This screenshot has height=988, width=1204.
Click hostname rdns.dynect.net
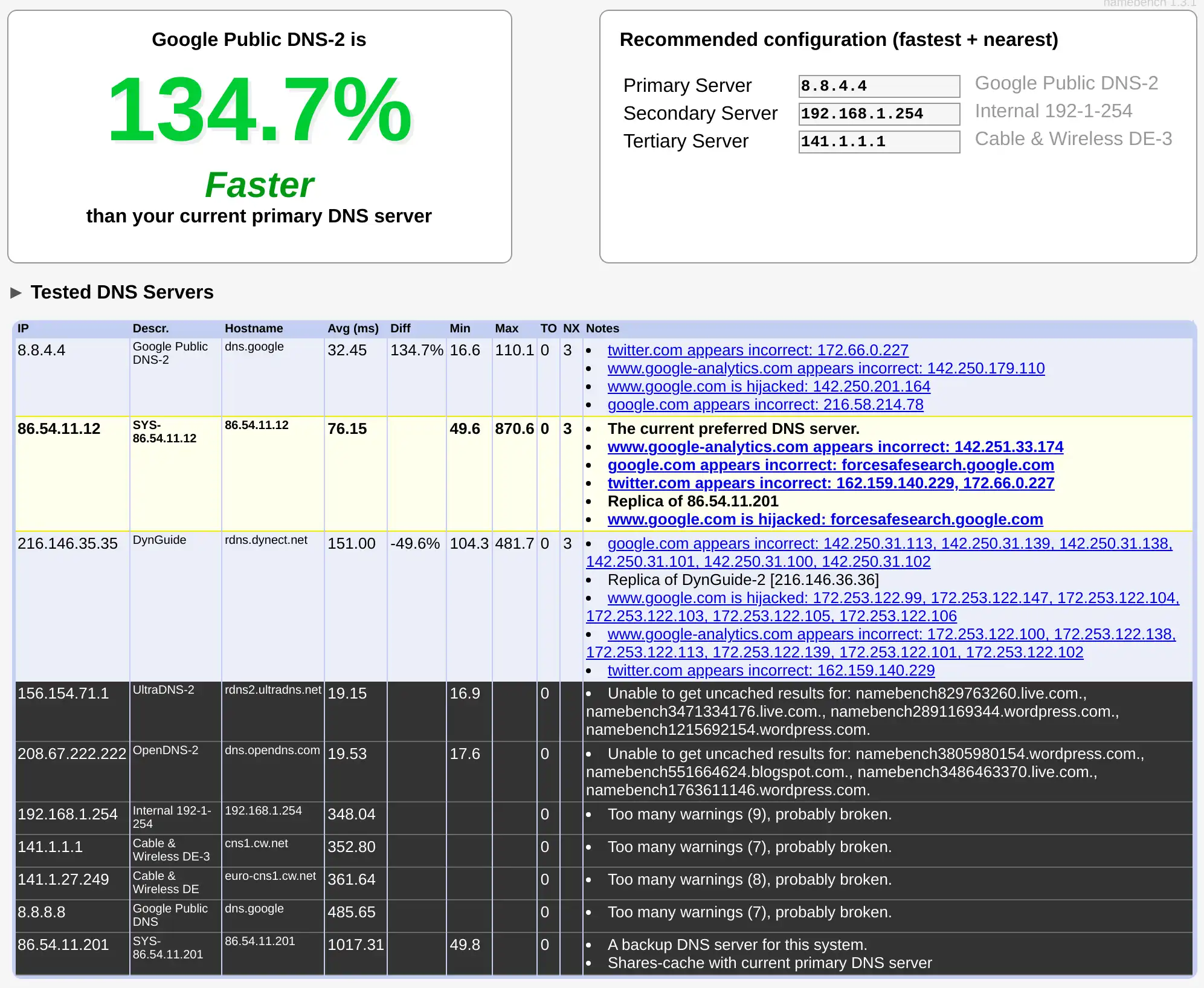click(x=266, y=540)
